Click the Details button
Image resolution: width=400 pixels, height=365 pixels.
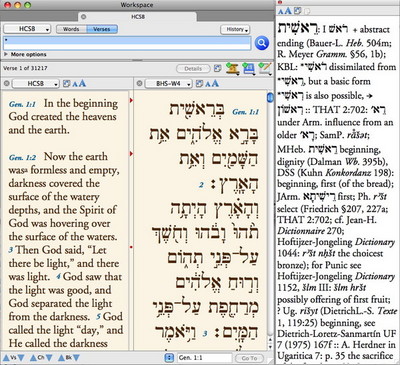click(193, 69)
